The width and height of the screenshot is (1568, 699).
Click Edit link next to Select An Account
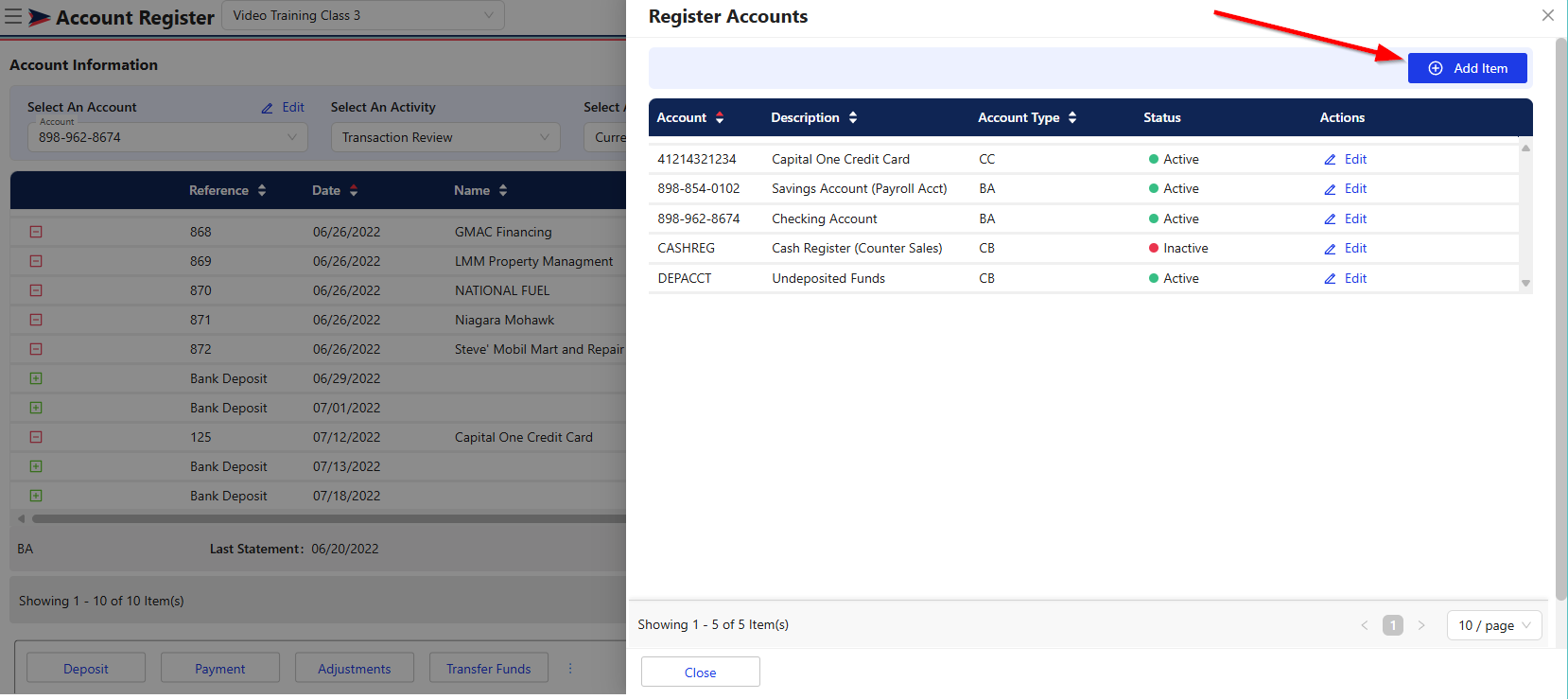click(293, 108)
